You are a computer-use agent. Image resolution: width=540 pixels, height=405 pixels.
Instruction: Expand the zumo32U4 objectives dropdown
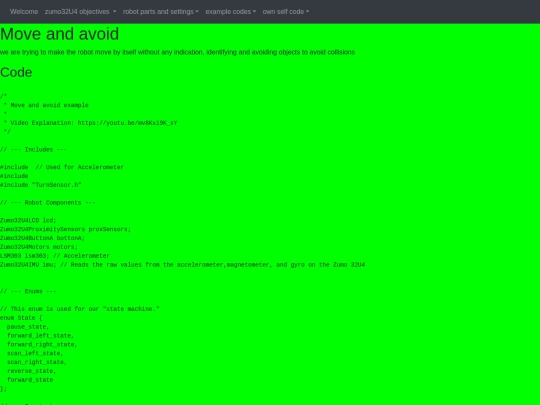80,12
